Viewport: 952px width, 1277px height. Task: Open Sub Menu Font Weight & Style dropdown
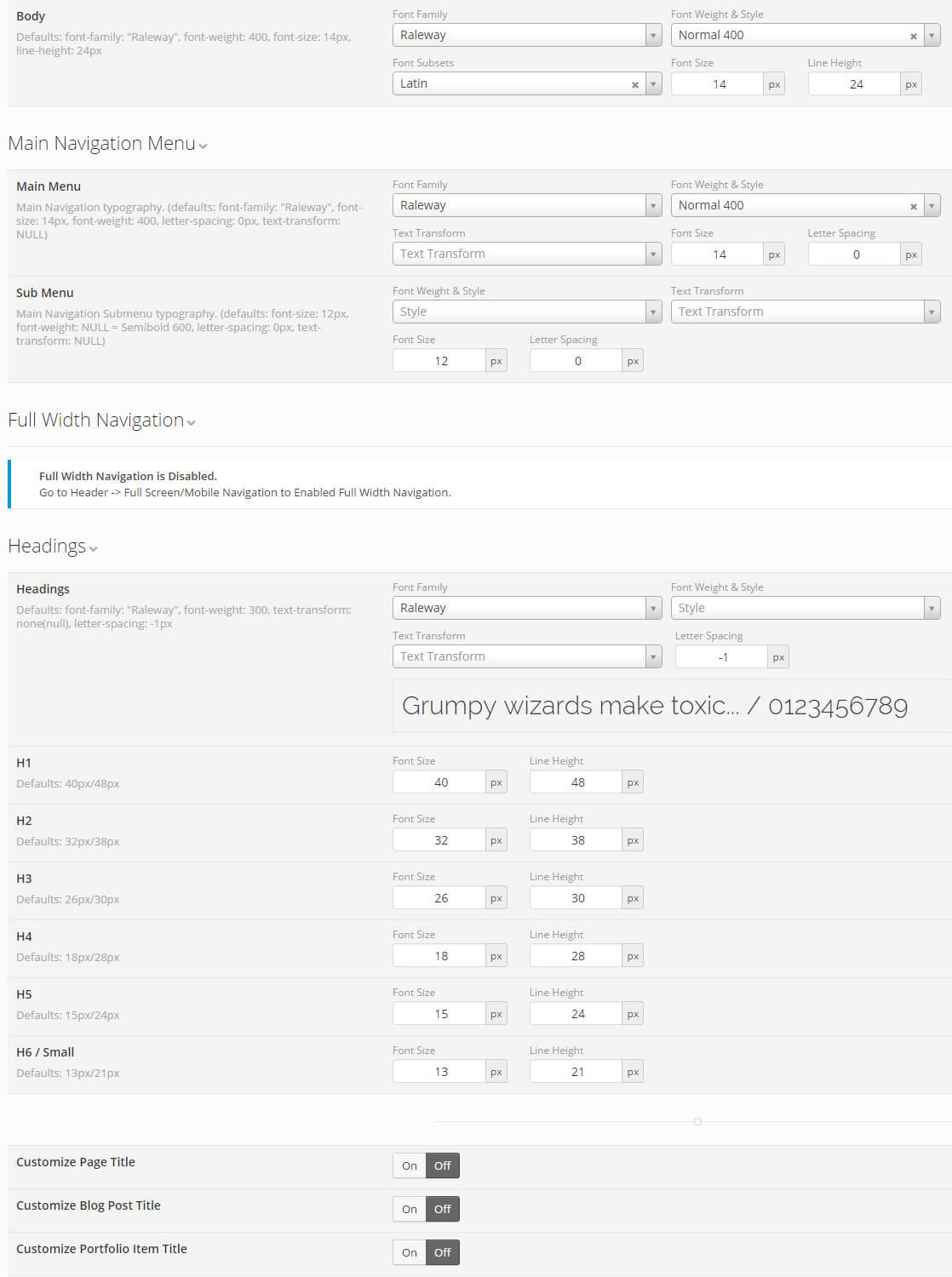[526, 312]
